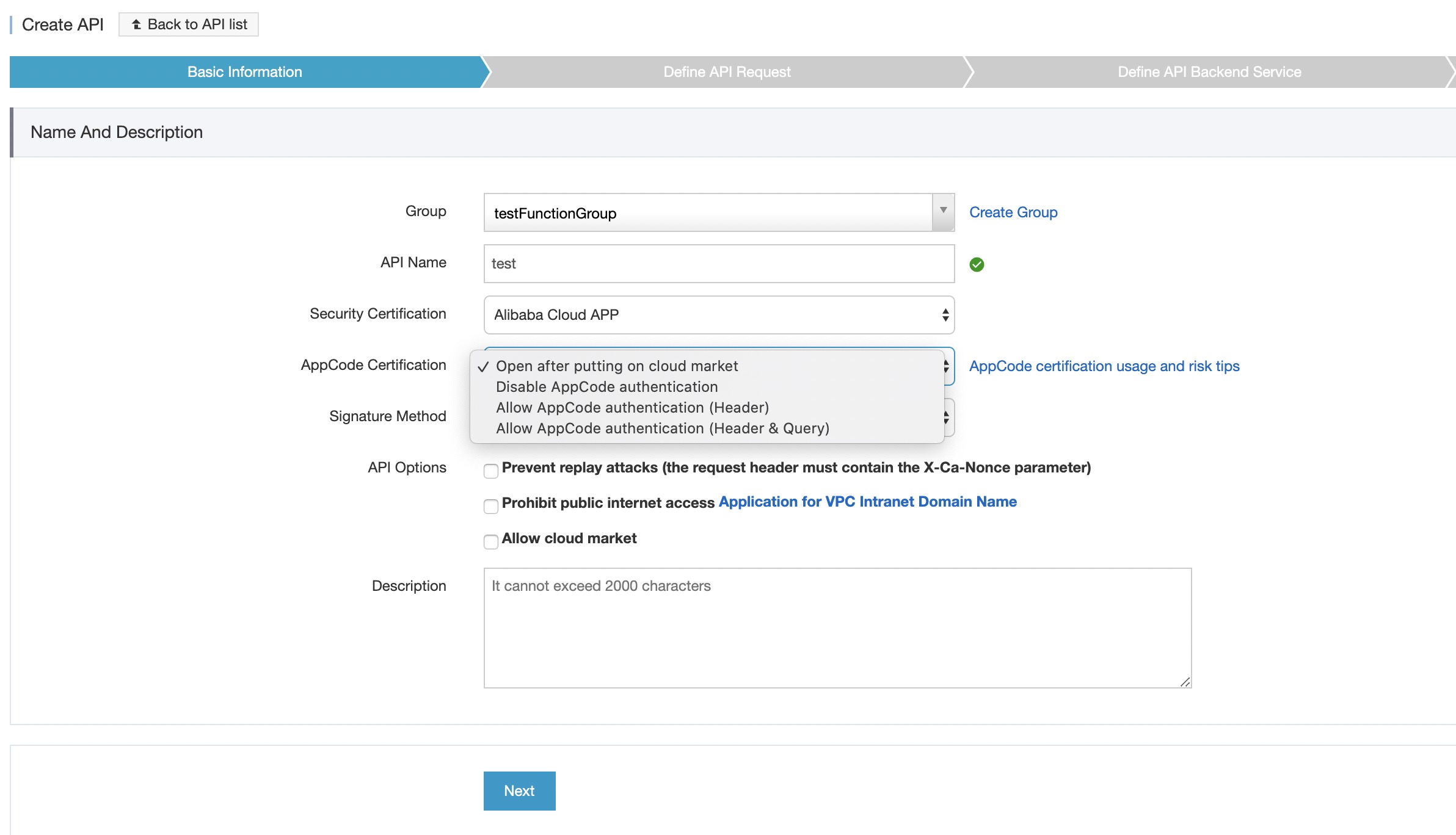This screenshot has height=835, width=1456.
Task: Click the green API name validation checkmark
Action: pyautogui.click(x=977, y=264)
